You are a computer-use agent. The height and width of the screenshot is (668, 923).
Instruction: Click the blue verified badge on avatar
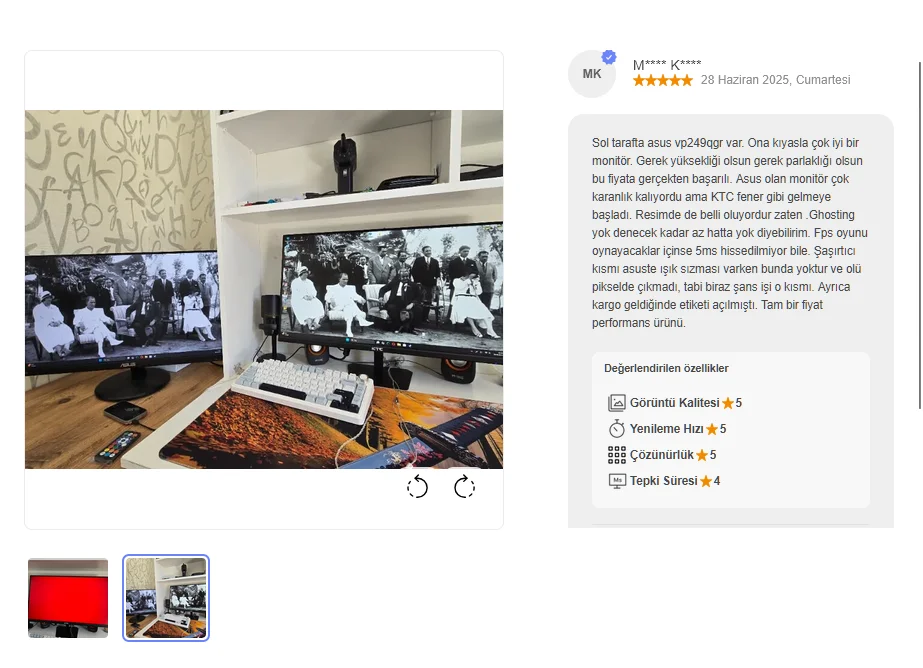tap(609, 57)
